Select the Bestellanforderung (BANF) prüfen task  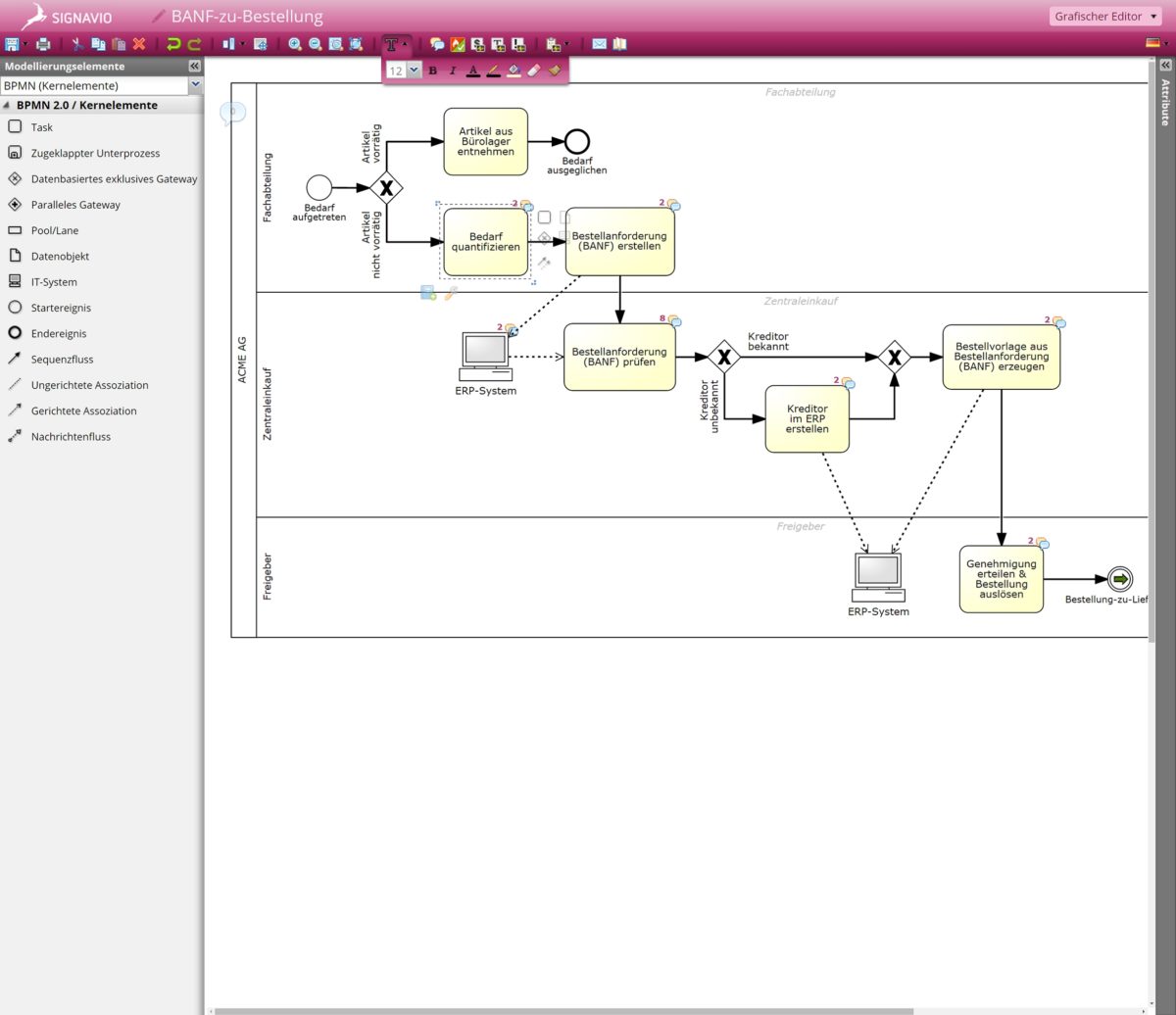[x=619, y=357]
